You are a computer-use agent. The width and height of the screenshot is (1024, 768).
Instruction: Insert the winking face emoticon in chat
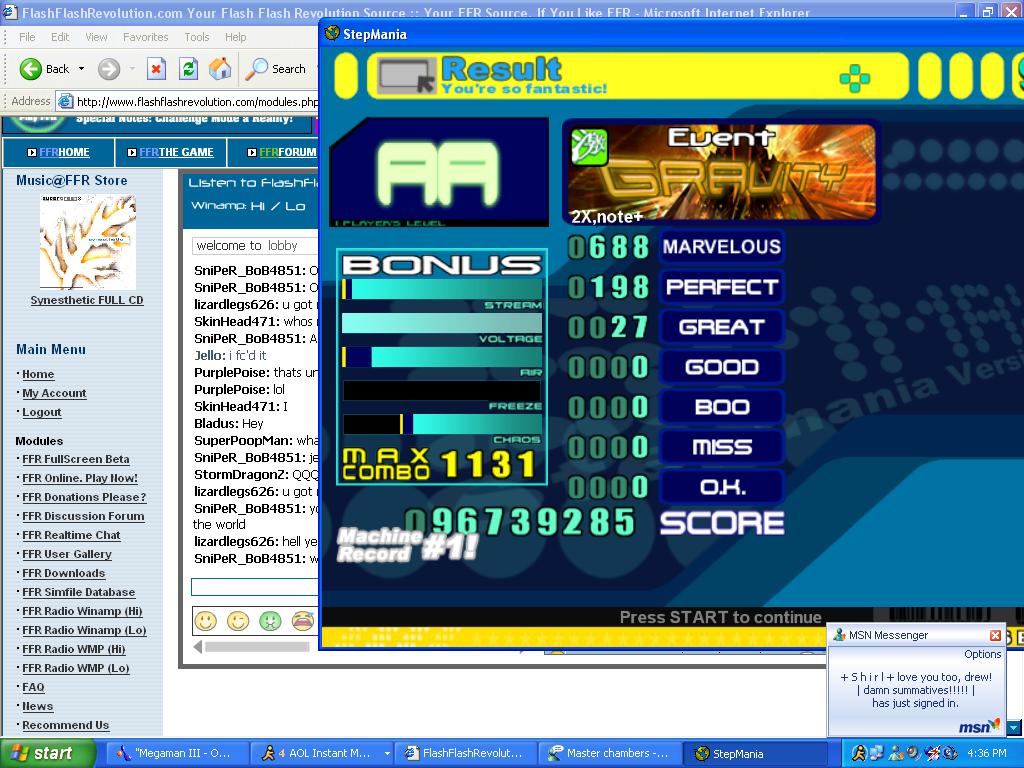pyautogui.click(x=238, y=620)
